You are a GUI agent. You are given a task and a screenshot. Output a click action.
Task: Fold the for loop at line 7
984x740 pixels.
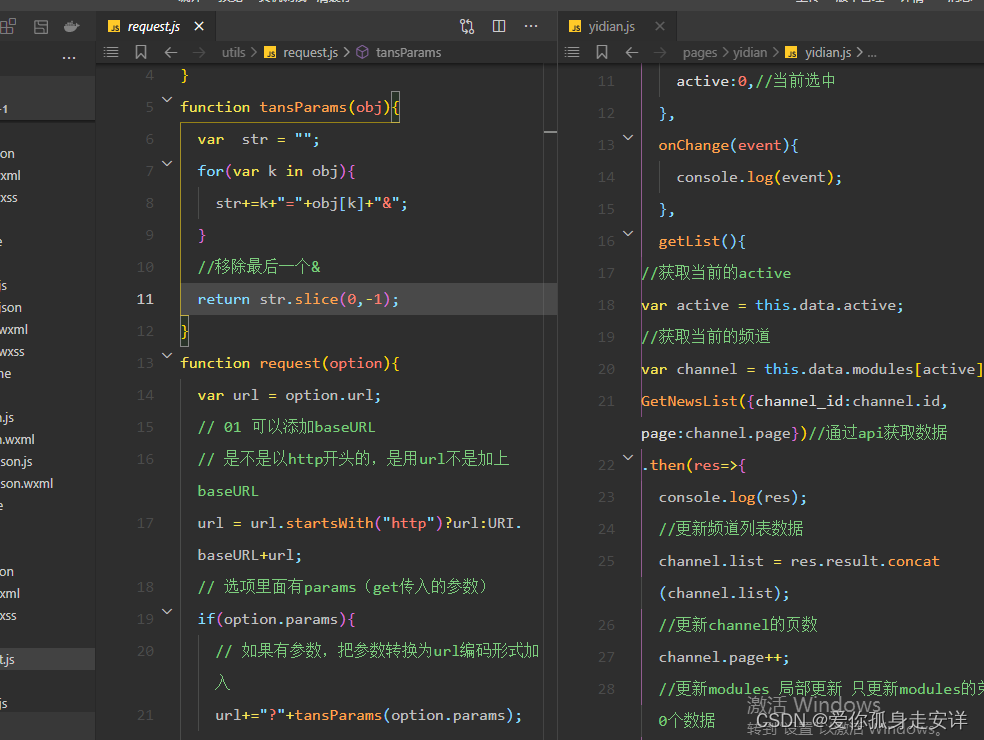coord(167,164)
